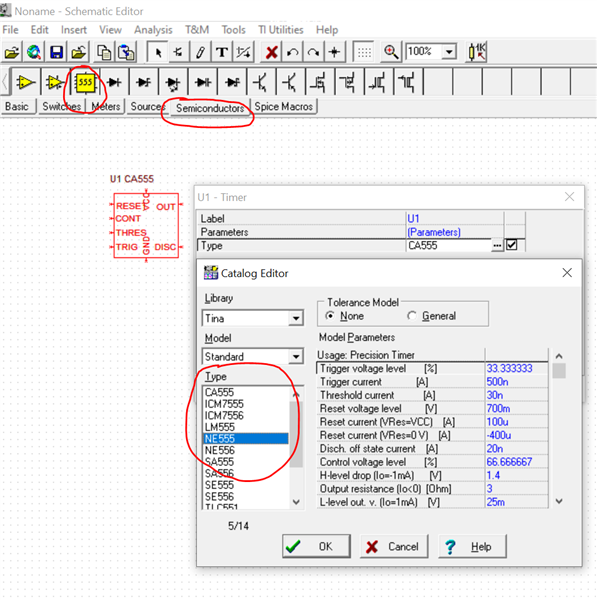
Task: Pick the NPN bipolar transistor icon
Action: point(262,82)
